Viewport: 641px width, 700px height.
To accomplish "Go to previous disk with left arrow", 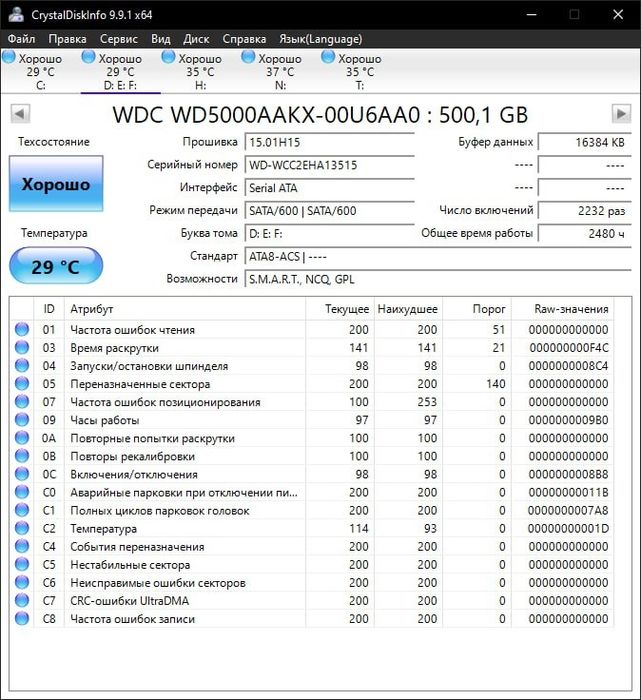I will point(20,113).
